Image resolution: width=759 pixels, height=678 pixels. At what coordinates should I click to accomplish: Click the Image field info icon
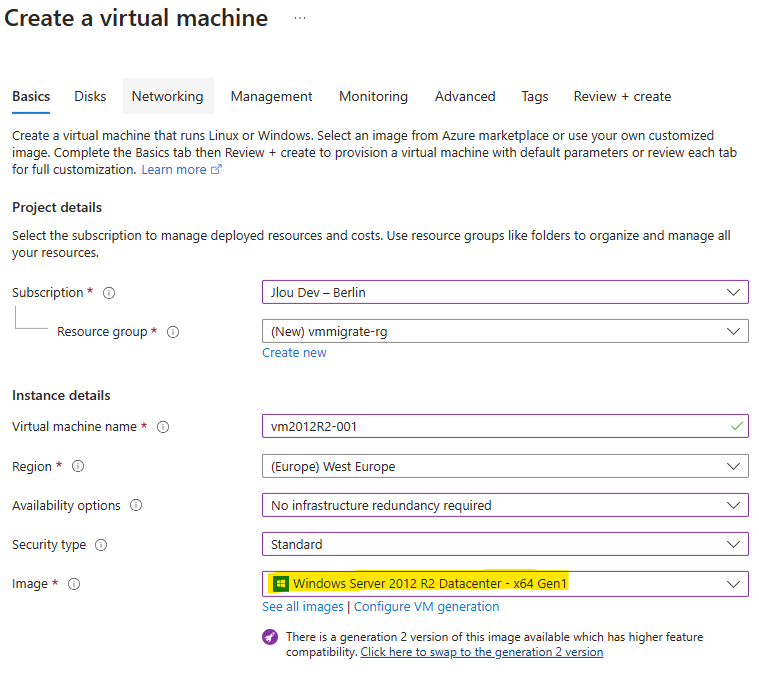click(x=74, y=584)
